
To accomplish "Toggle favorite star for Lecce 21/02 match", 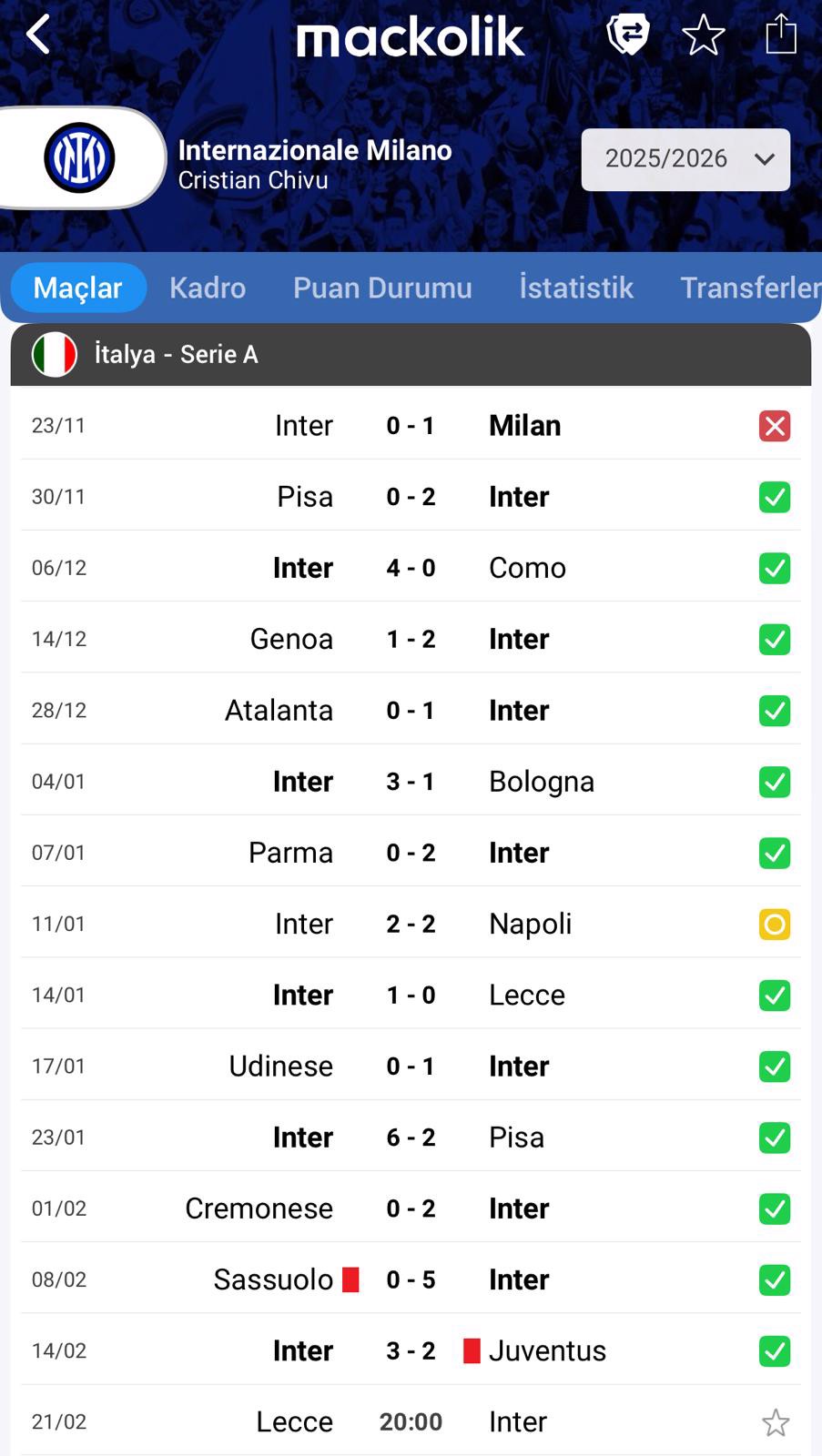I will click(776, 1422).
